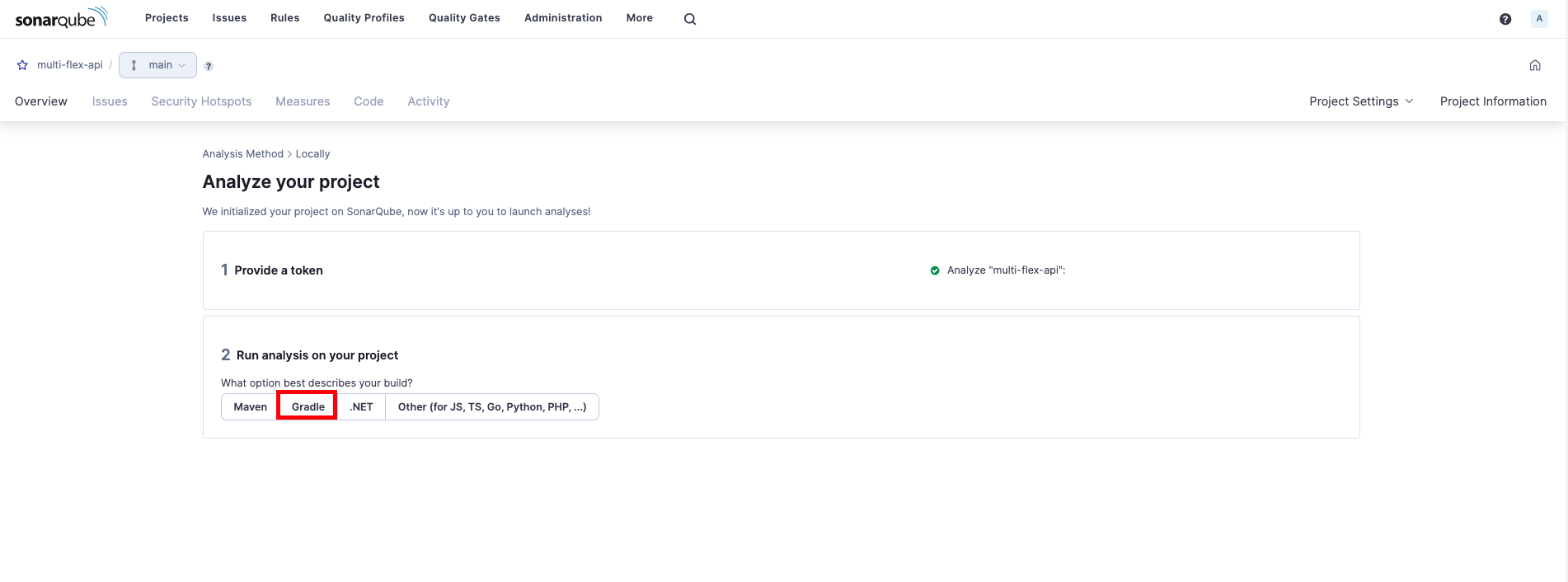Click the green check token status icon
Viewport: 1568px width, 582px height.
point(935,270)
